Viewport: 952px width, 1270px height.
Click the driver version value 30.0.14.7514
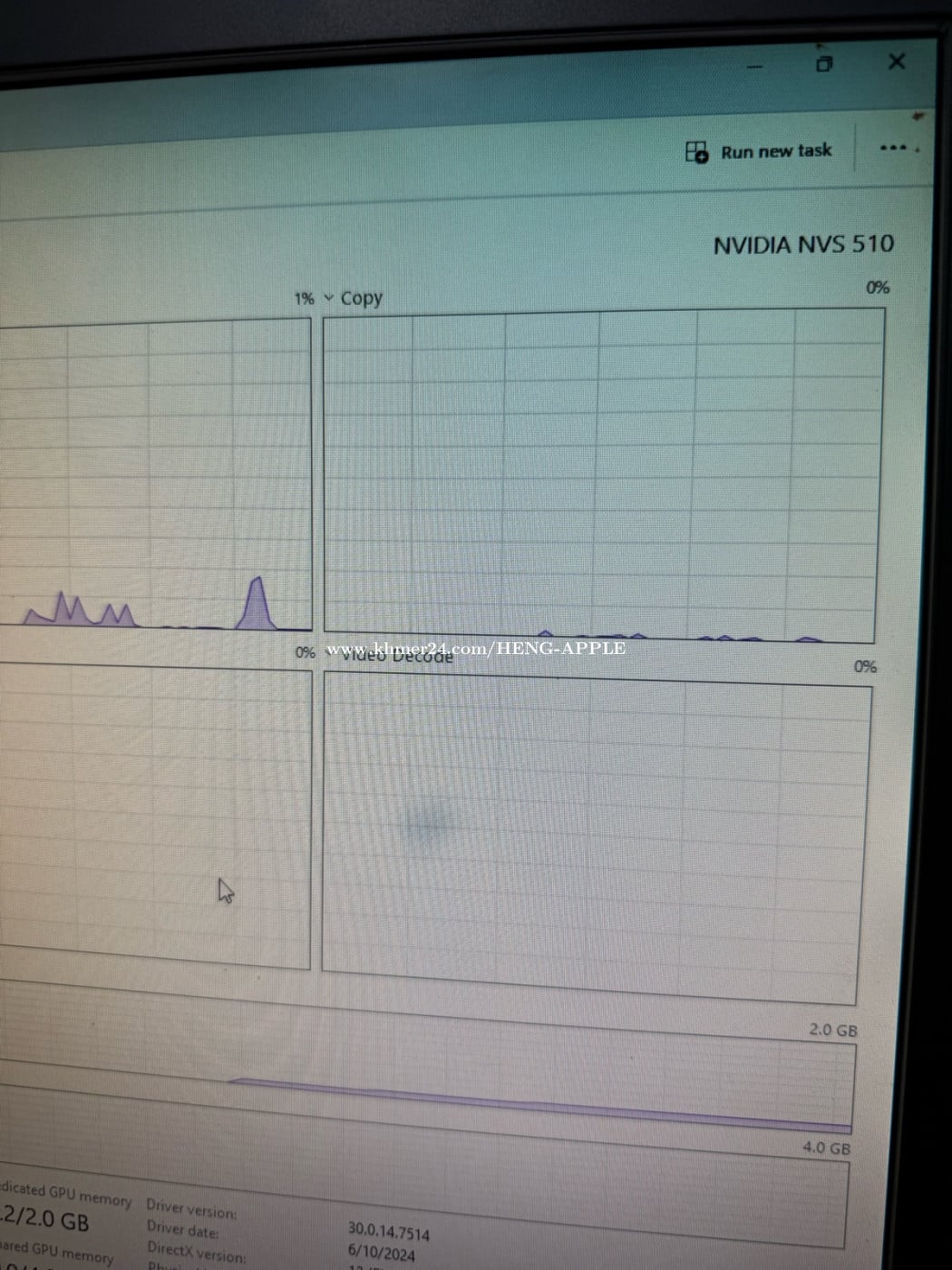click(389, 1231)
